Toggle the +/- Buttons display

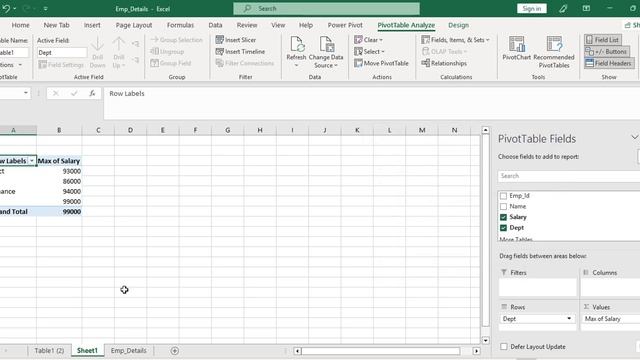(607, 51)
